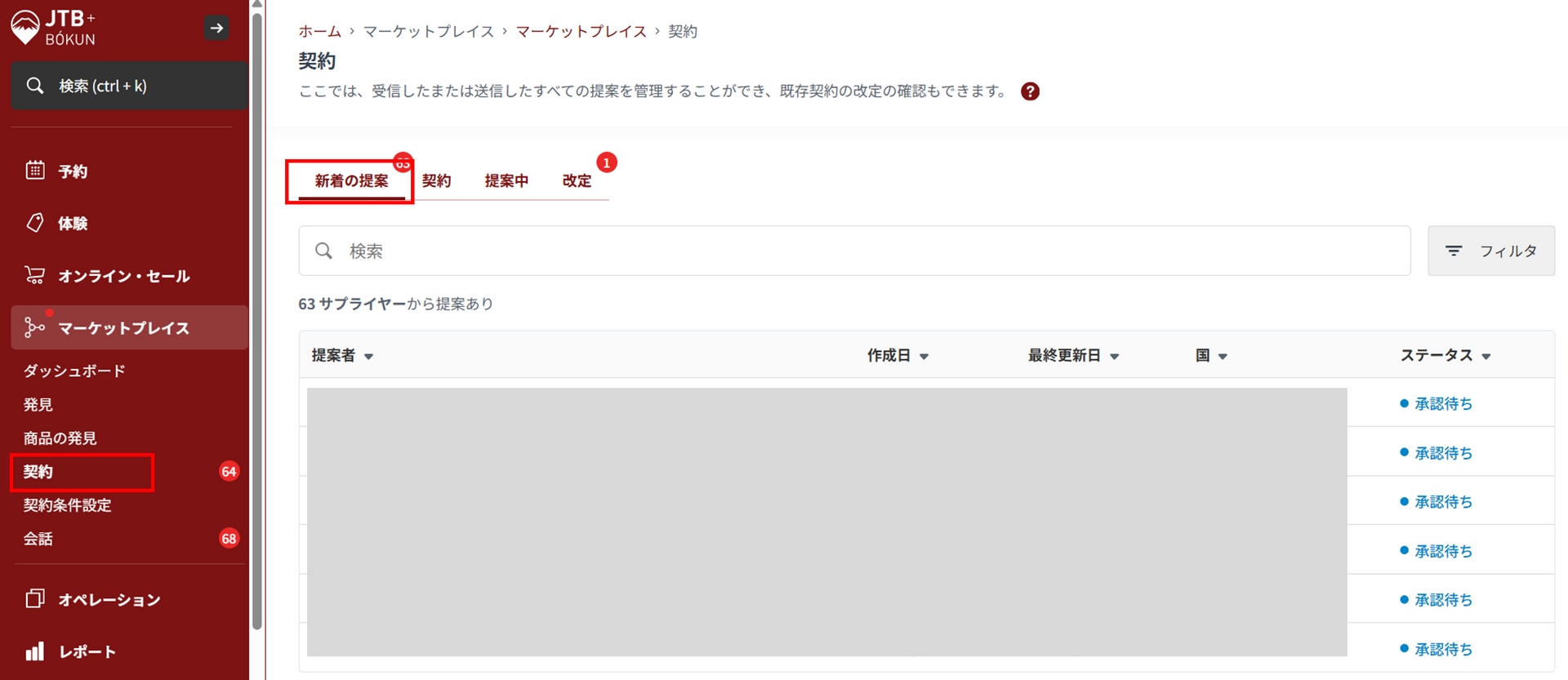
Task: Open the フィルタ button
Action: [x=1491, y=251]
